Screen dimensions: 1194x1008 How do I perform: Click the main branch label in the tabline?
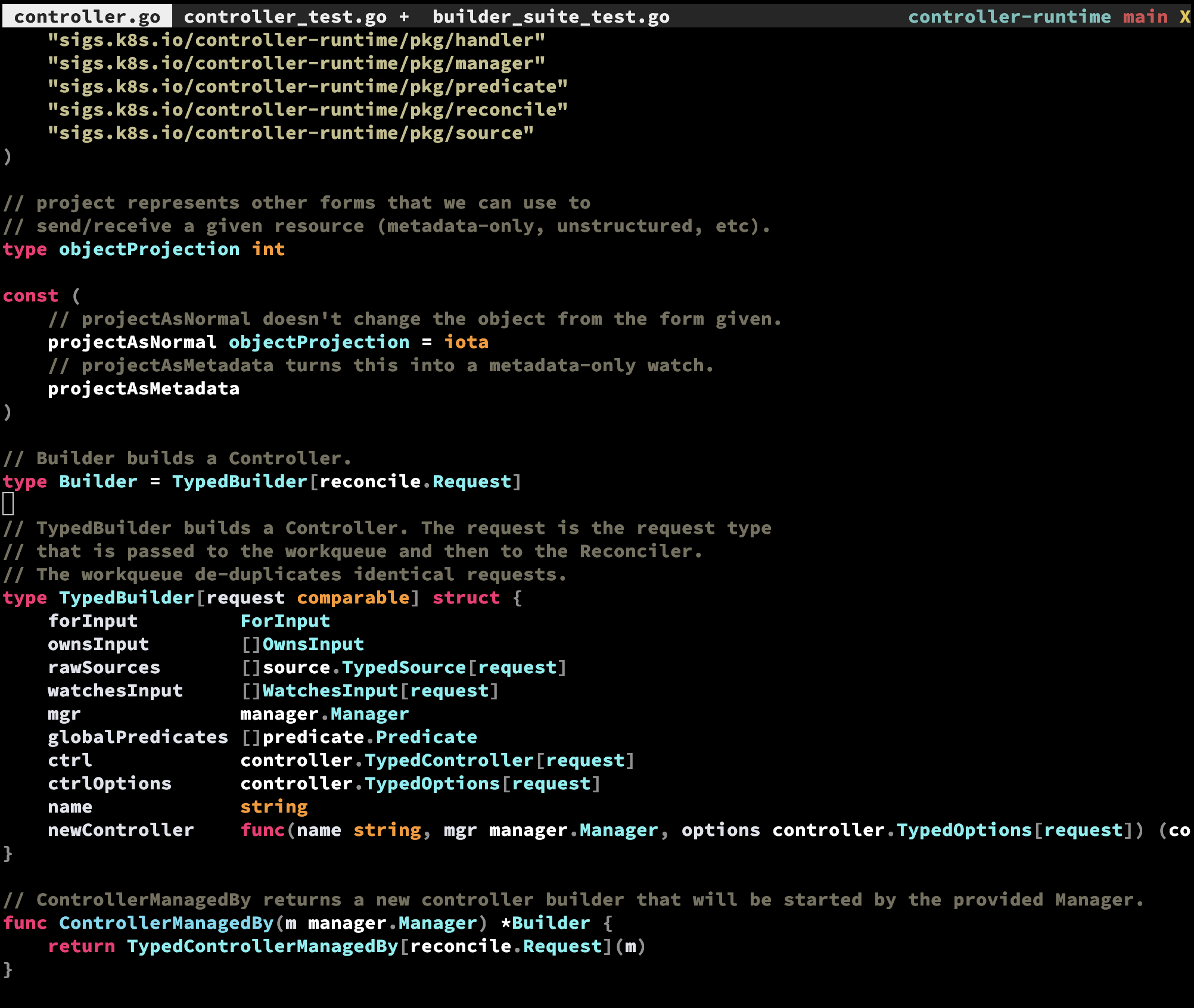[x=1145, y=17]
